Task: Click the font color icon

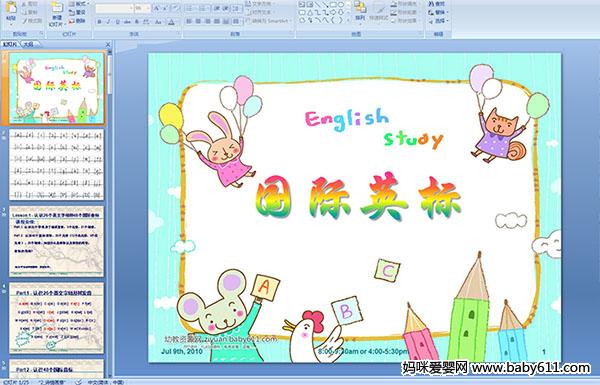Action: (171, 22)
